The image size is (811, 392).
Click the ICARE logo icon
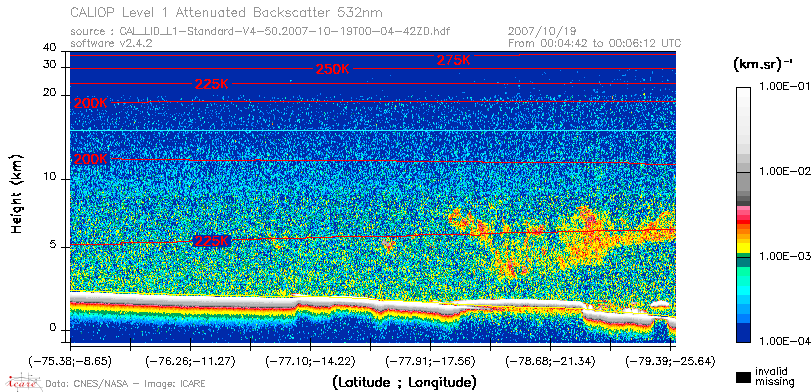pyautogui.click(x=23, y=382)
